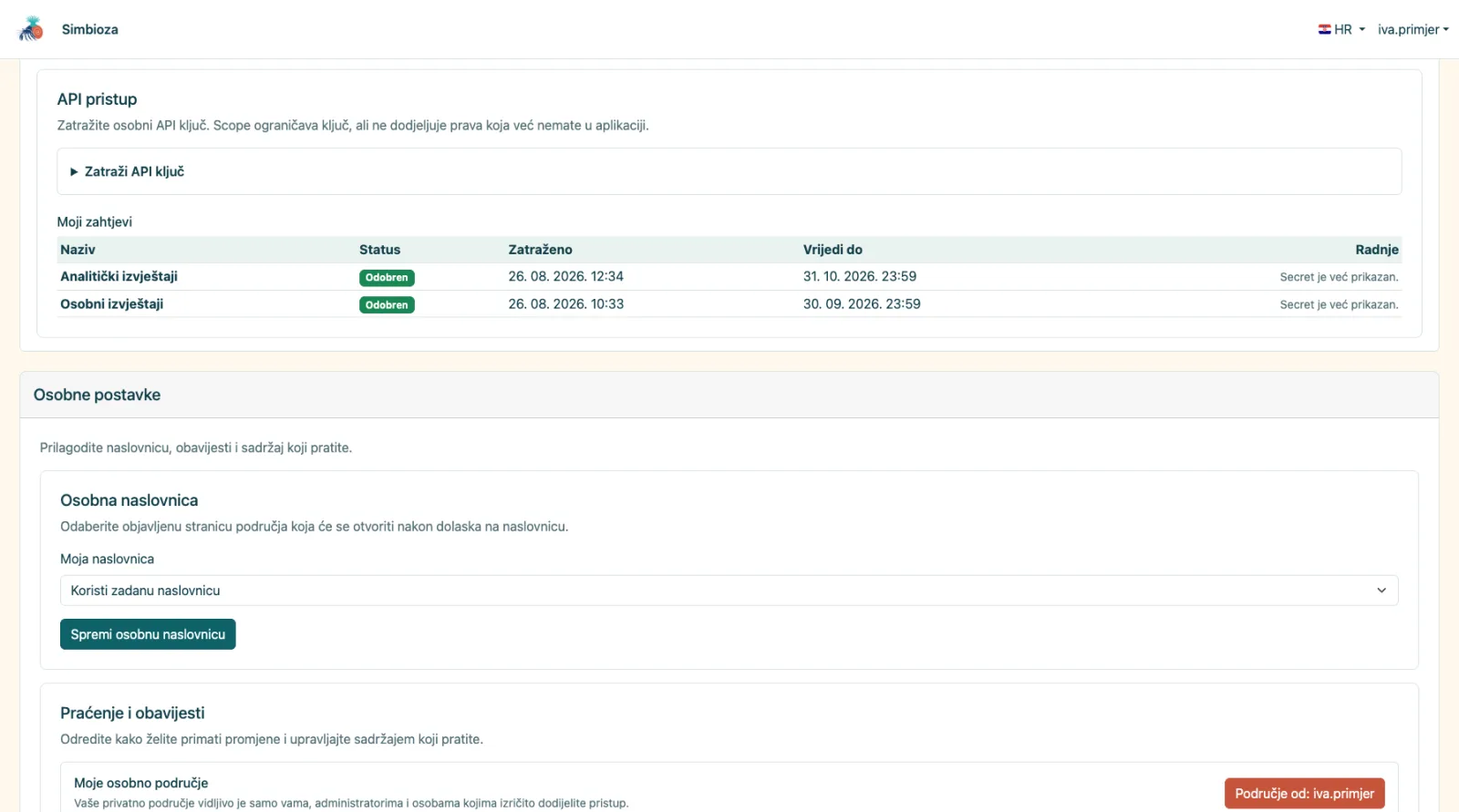This screenshot has height=812, width=1459.
Task: Click expiry 30. 09. 2026. 23:59
Action: [x=862, y=303]
